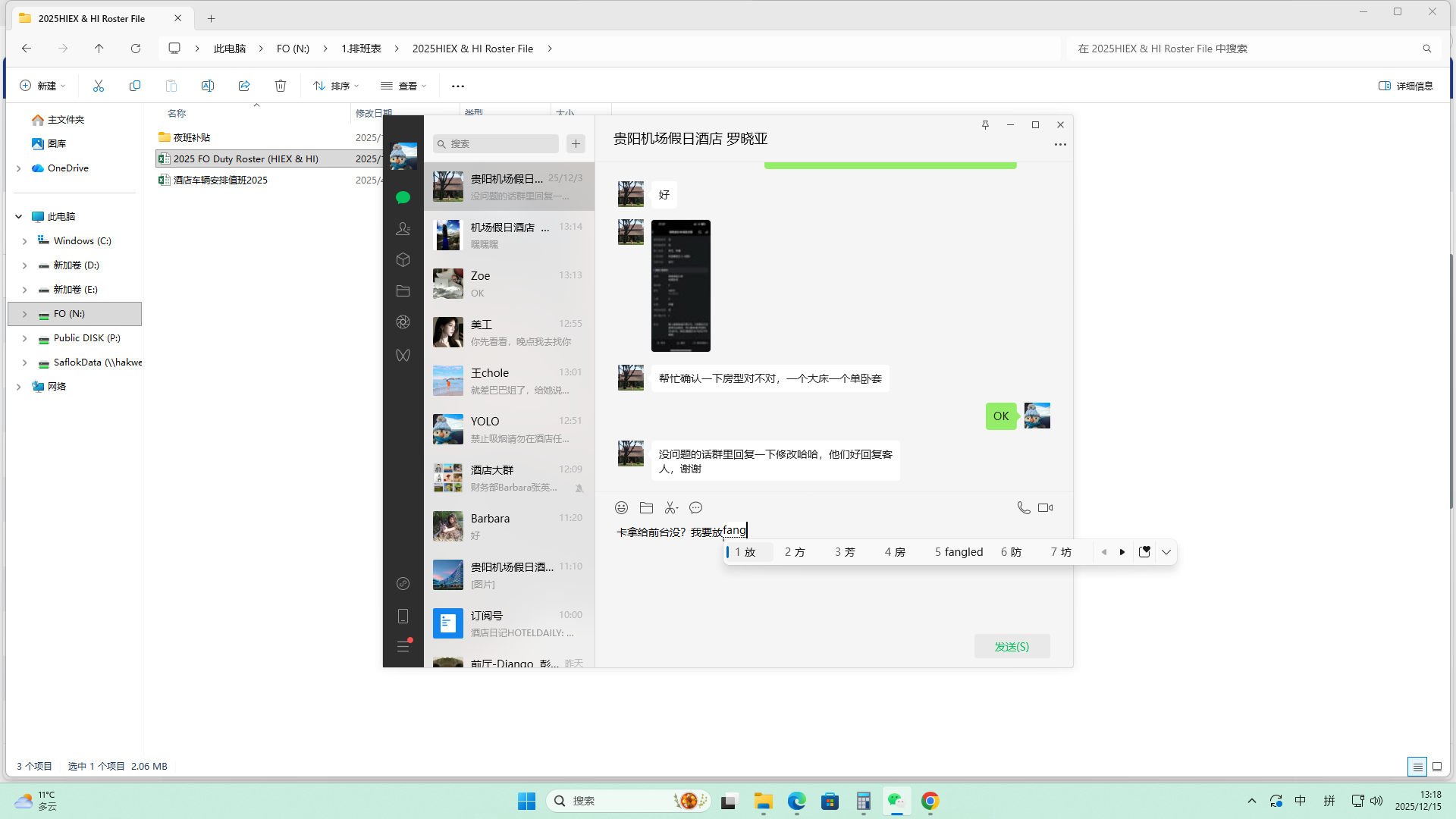The width and height of the screenshot is (1456, 819).
Task: Open the emoji picker in chat toolbar
Action: click(x=621, y=508)
